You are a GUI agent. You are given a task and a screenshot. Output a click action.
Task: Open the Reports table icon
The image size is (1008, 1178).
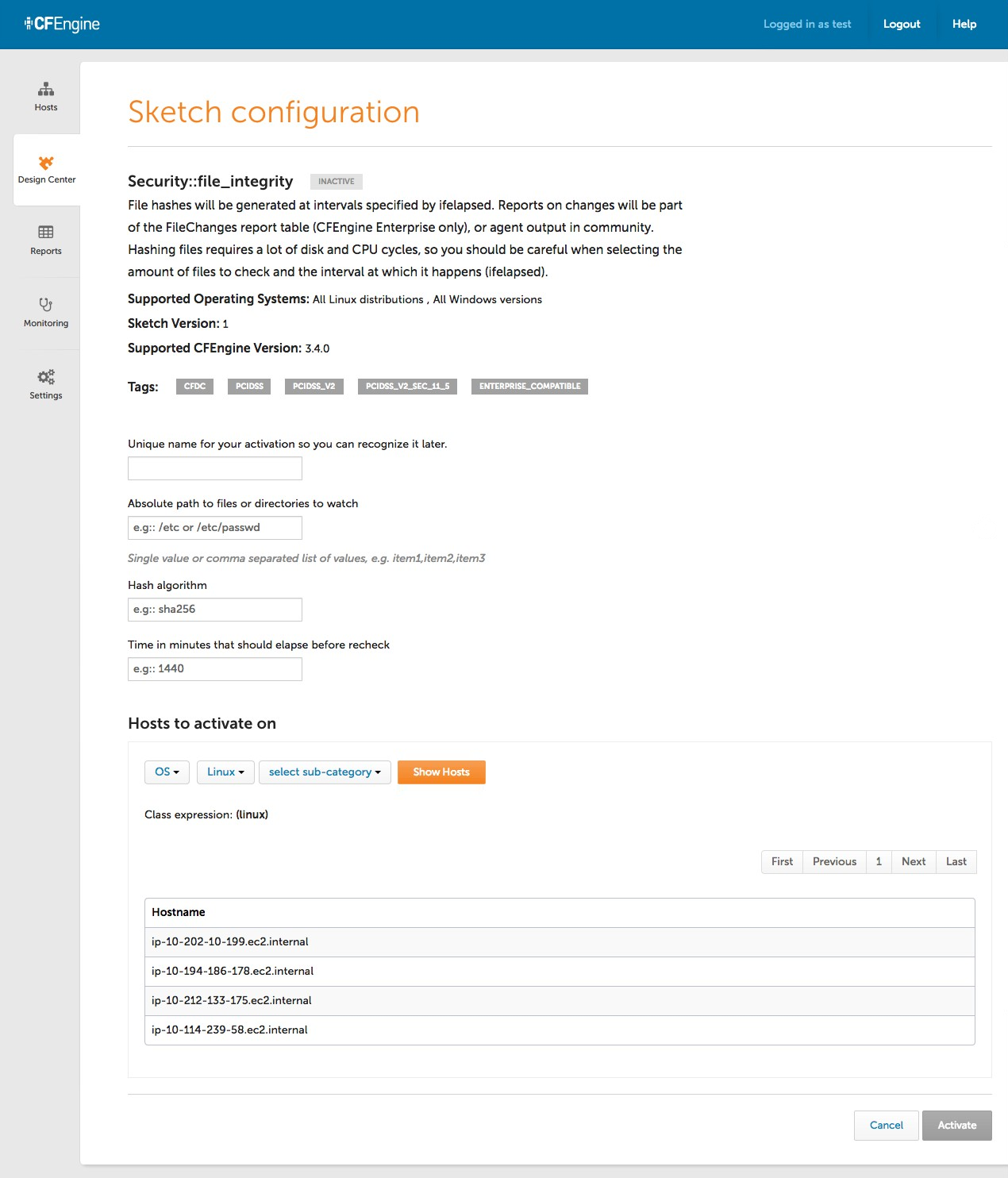pyautogui.click(x=46, y=232)
